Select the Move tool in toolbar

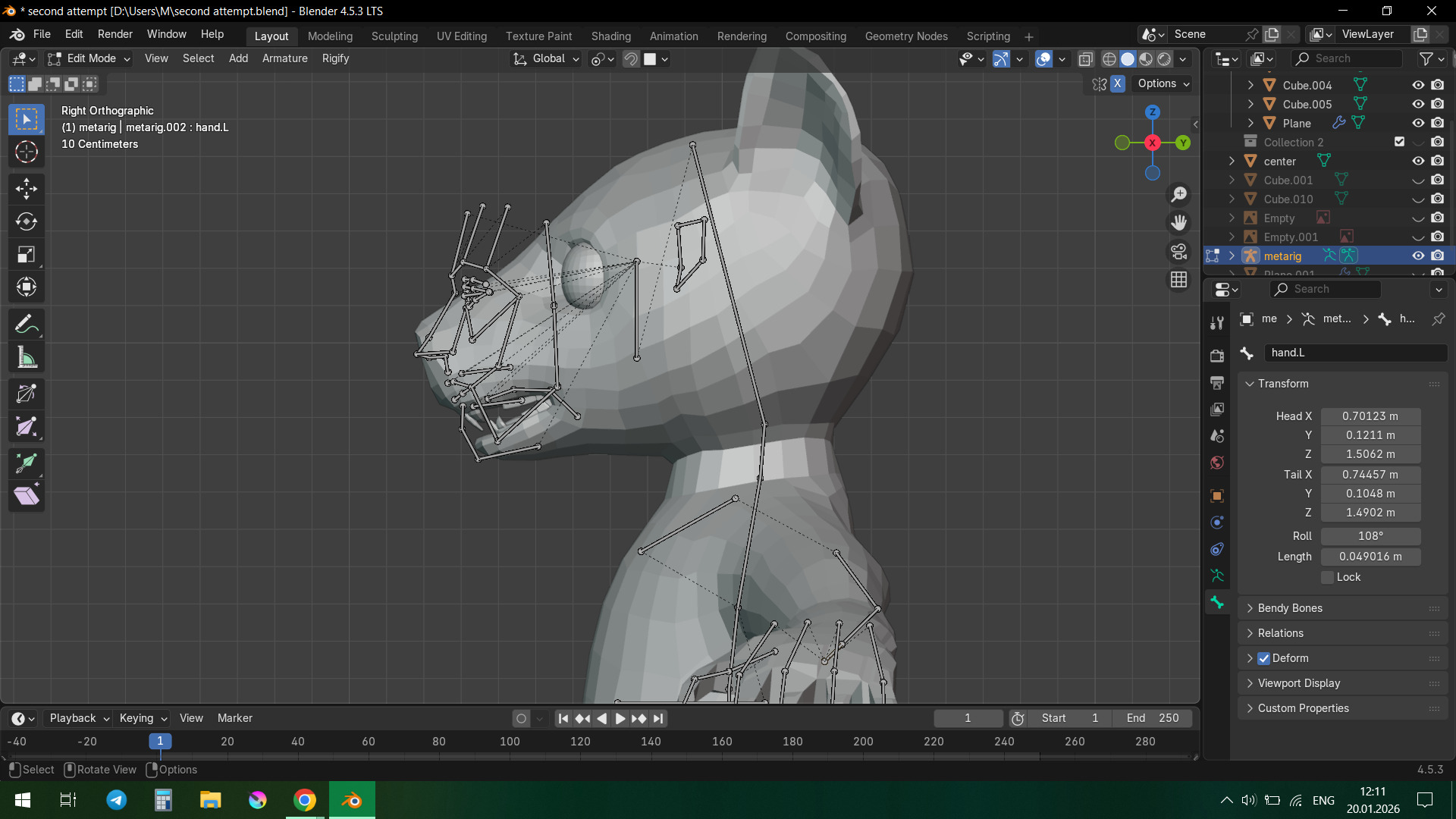(x=27, y=189)
